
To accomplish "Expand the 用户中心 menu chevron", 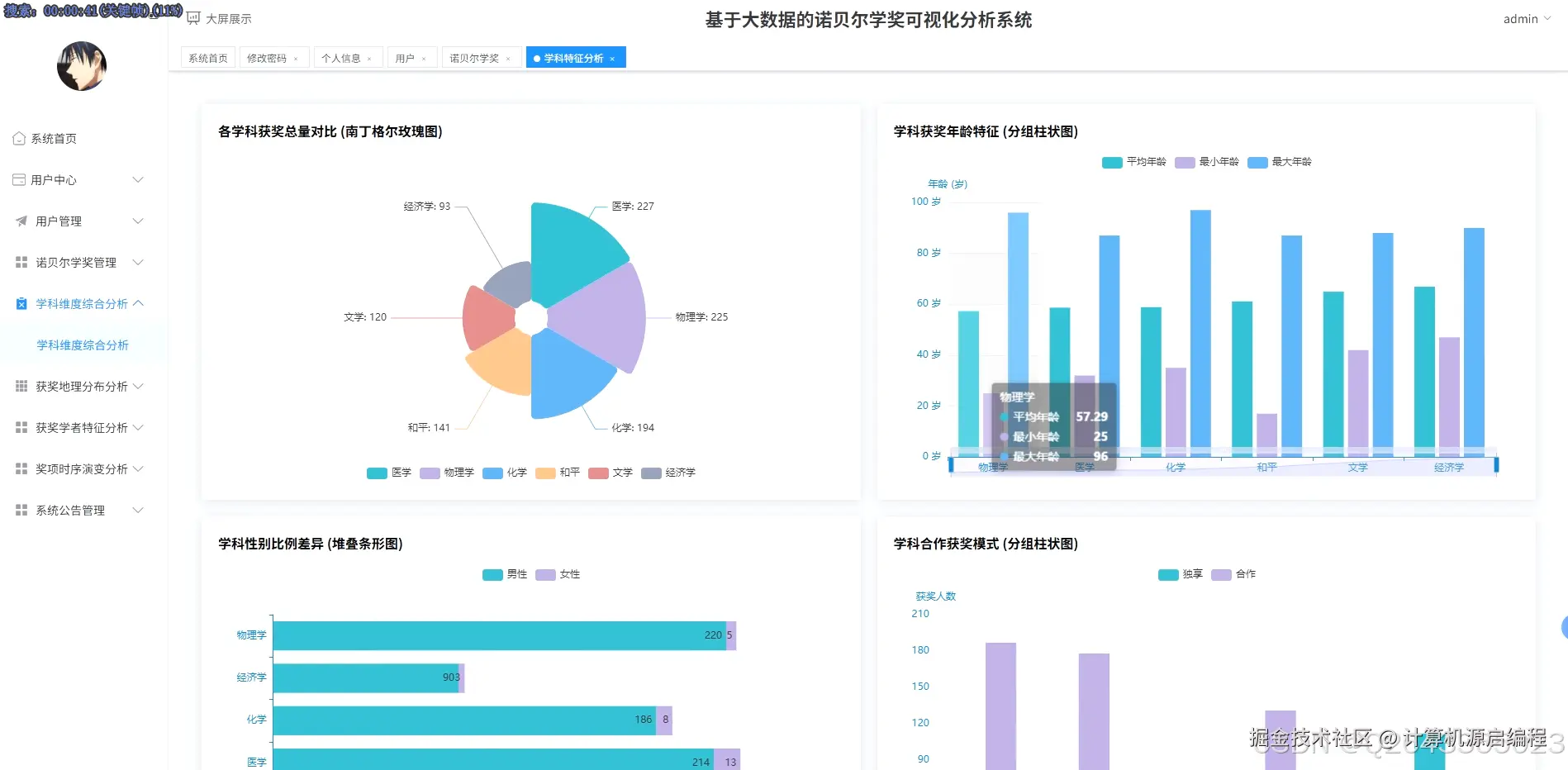I will 138,179.
